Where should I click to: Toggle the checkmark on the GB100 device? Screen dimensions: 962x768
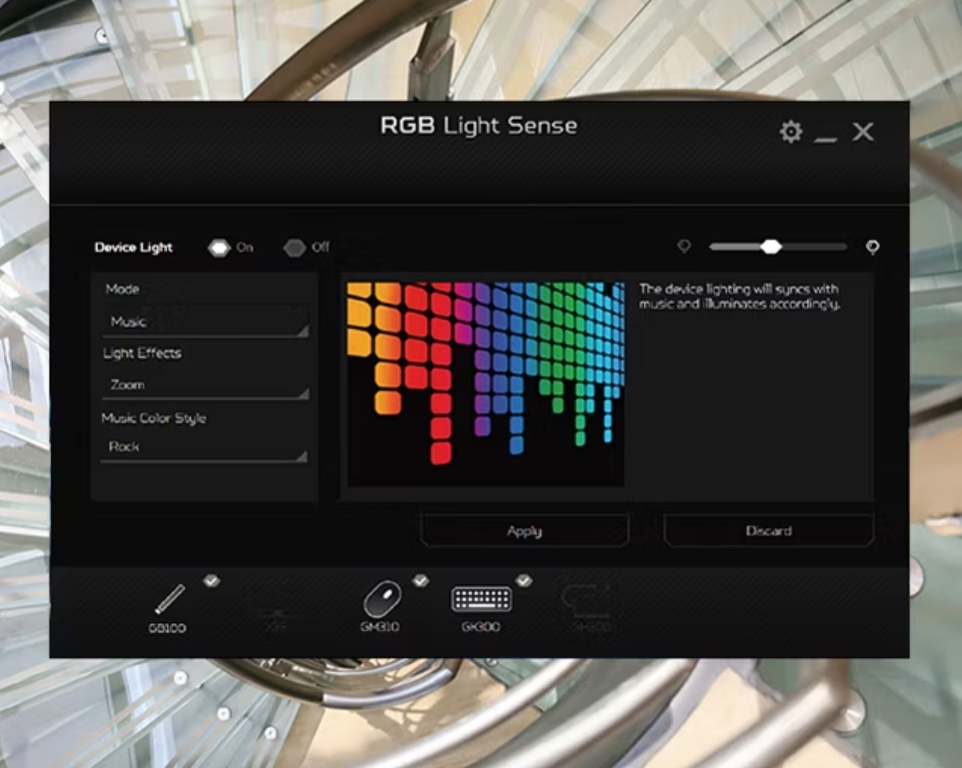coord(212,580)
